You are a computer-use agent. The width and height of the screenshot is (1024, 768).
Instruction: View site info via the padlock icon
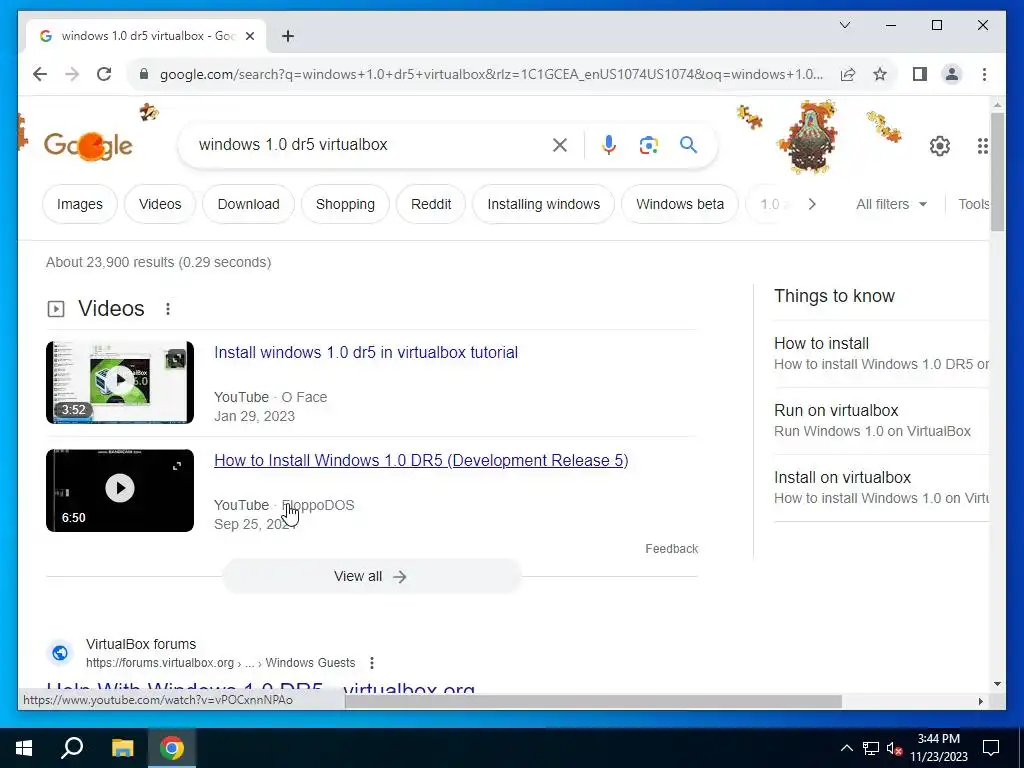click(x=144, y=74)
